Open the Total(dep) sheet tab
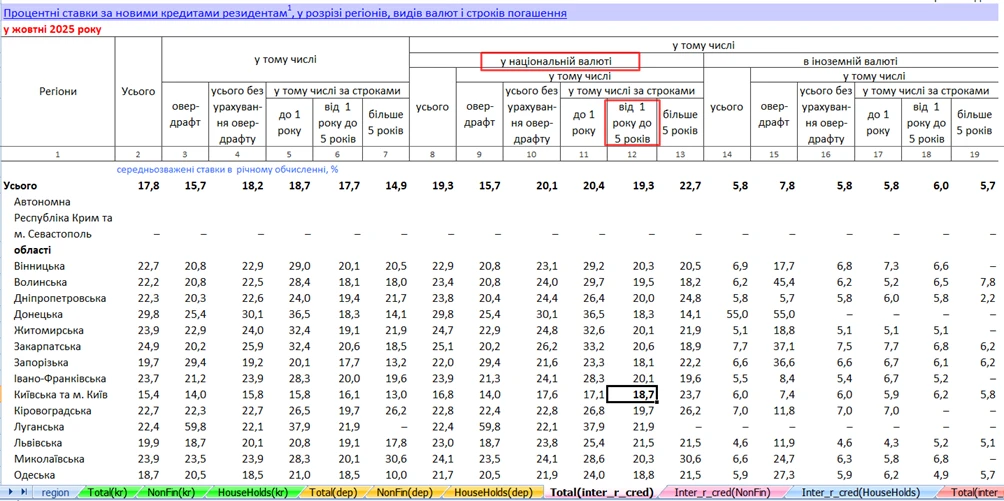Screen dimensions: 1004x501 click(334, 492)
